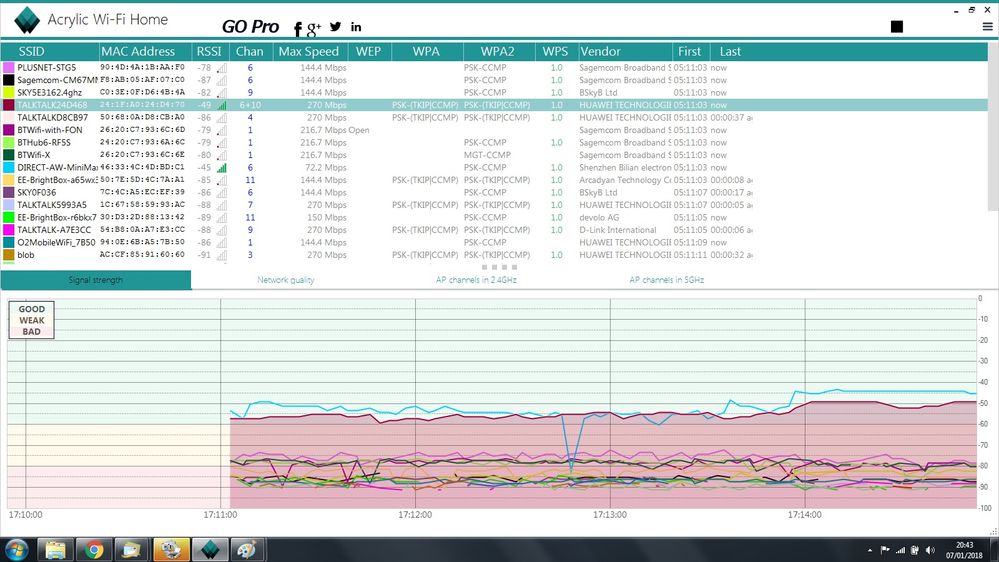This screenshot has height=562, width=999.
Task: Switch to the Network quality tab
Action: 286,280
